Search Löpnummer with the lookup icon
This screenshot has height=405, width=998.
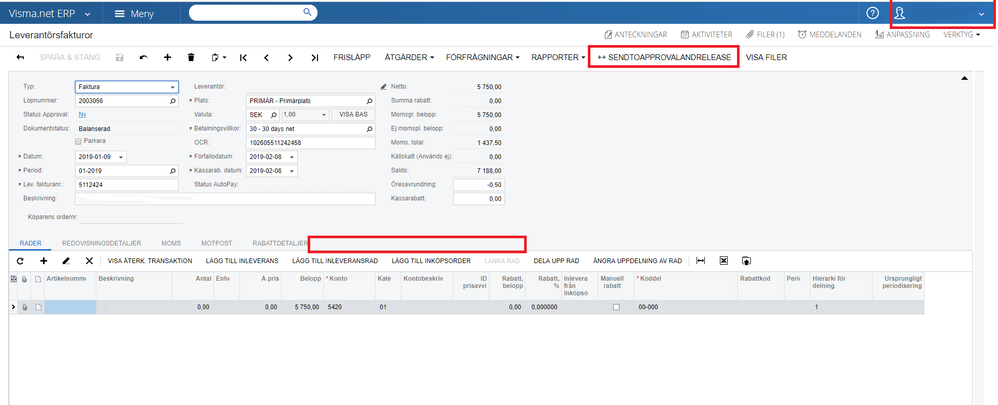click(x=173, y=101)
